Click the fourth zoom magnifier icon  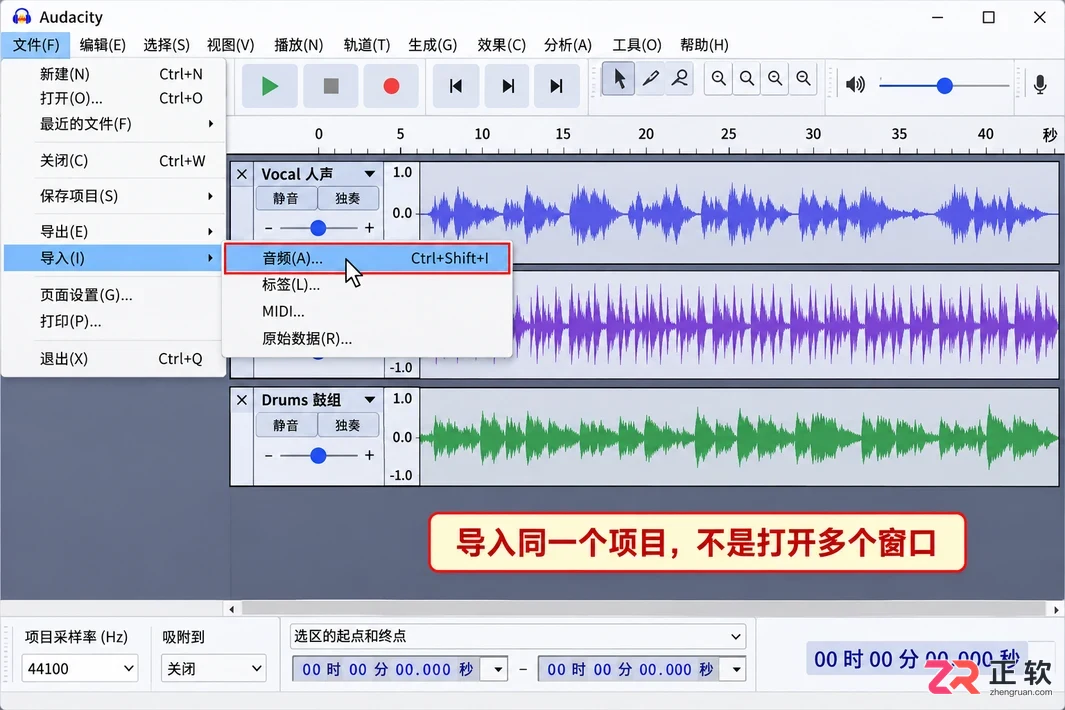point(804,79)
